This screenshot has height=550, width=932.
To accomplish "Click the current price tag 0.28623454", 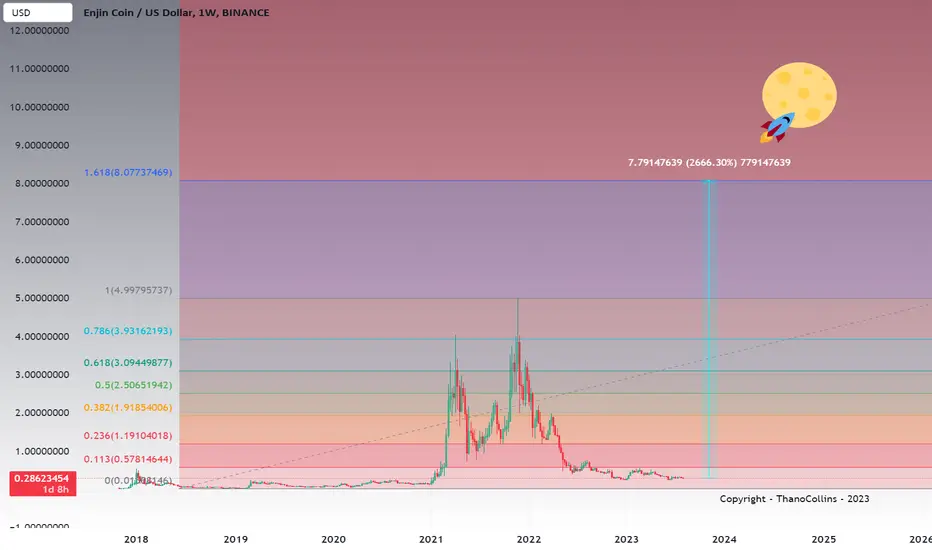I will pyautogui.click(x=42, y=483).
